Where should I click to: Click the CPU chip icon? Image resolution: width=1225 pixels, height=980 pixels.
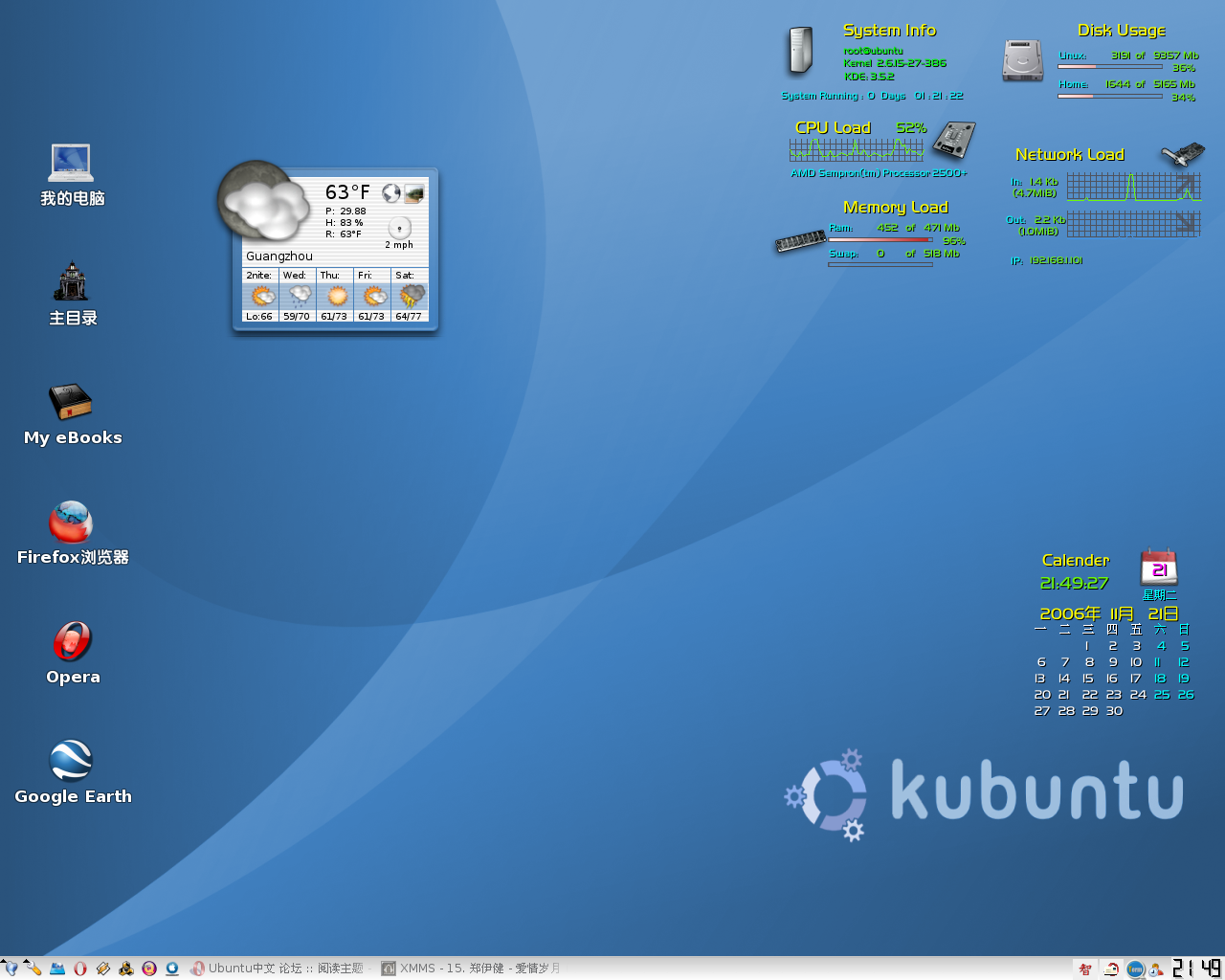pyautogui.click(x=954, y=140)
